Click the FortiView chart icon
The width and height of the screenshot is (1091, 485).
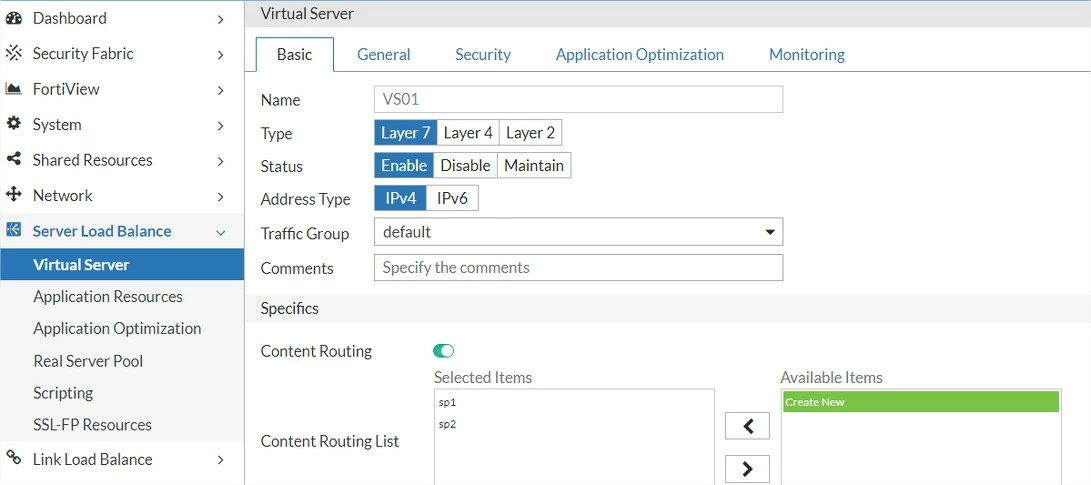(x=13, y=89)
